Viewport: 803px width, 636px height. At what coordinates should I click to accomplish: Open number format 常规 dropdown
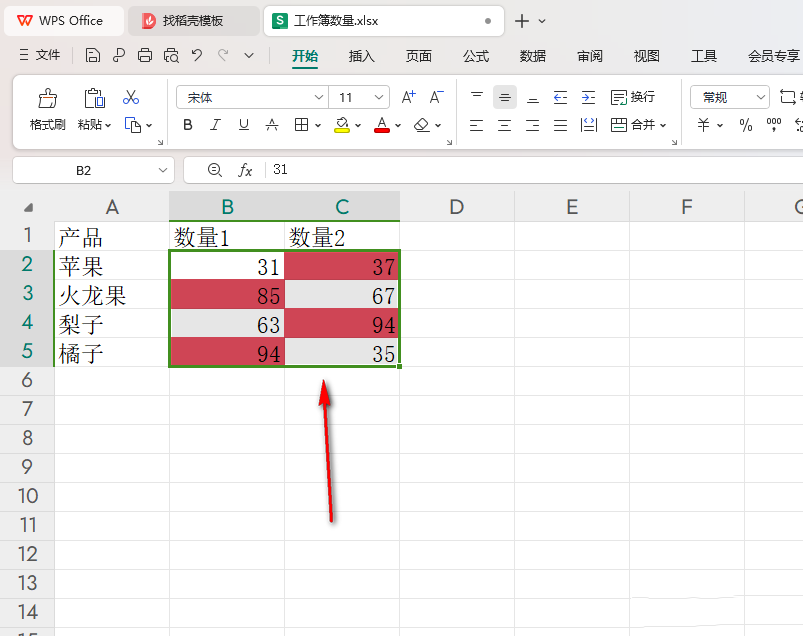coord(760,97)
